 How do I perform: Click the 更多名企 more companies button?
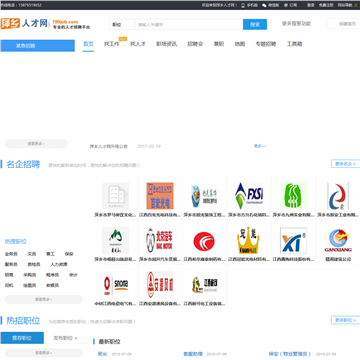(x=345, y=164)
